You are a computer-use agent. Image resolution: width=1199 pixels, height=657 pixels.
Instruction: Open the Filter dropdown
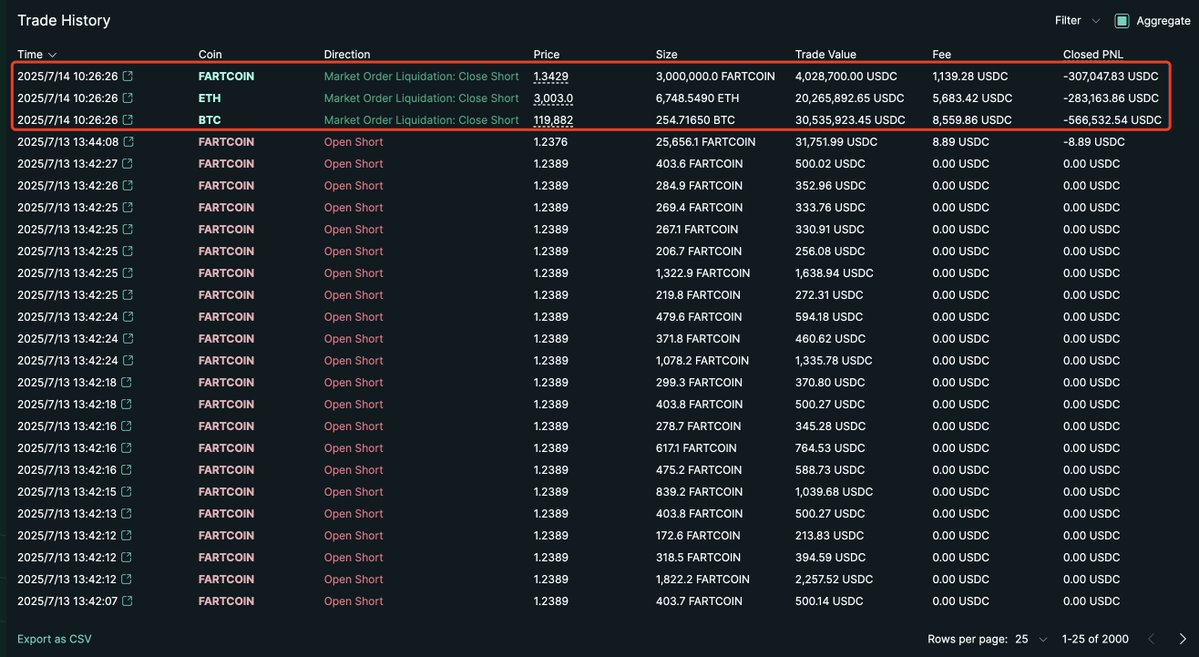pyautogui.click(x=1077, y=21)
